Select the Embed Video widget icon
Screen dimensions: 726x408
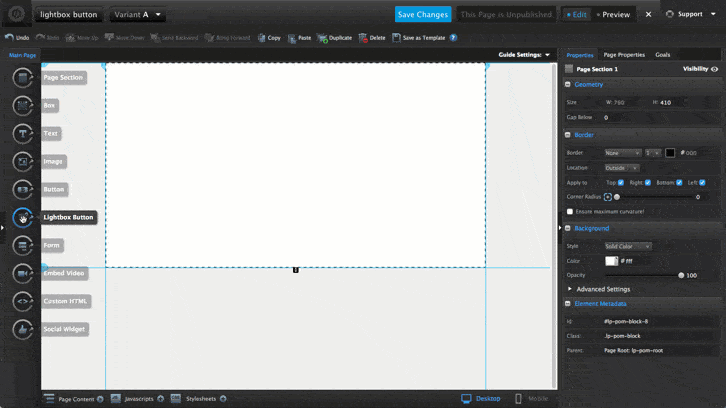22,273
